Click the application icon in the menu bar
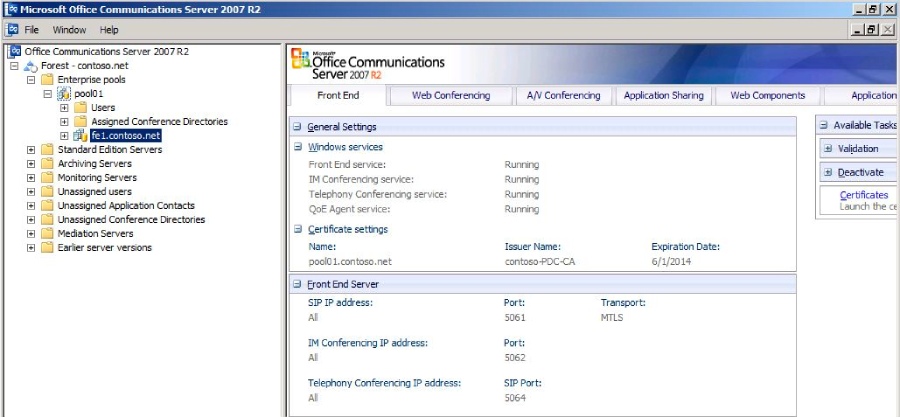 (x=12, y=30)
